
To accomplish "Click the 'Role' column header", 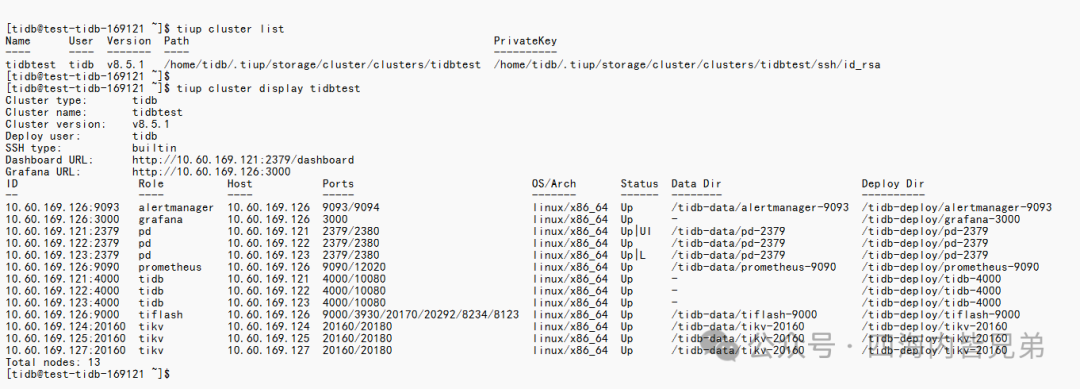I will click(151, 184).
